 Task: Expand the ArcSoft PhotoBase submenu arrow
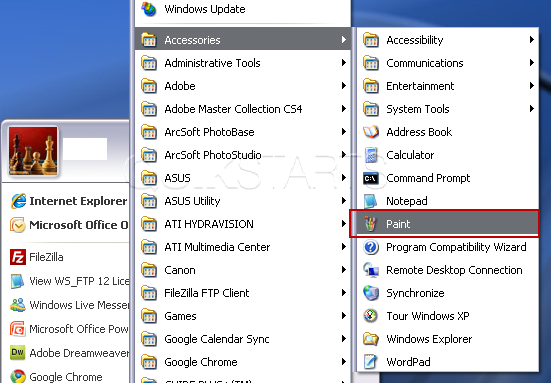[x=344, y=132]
